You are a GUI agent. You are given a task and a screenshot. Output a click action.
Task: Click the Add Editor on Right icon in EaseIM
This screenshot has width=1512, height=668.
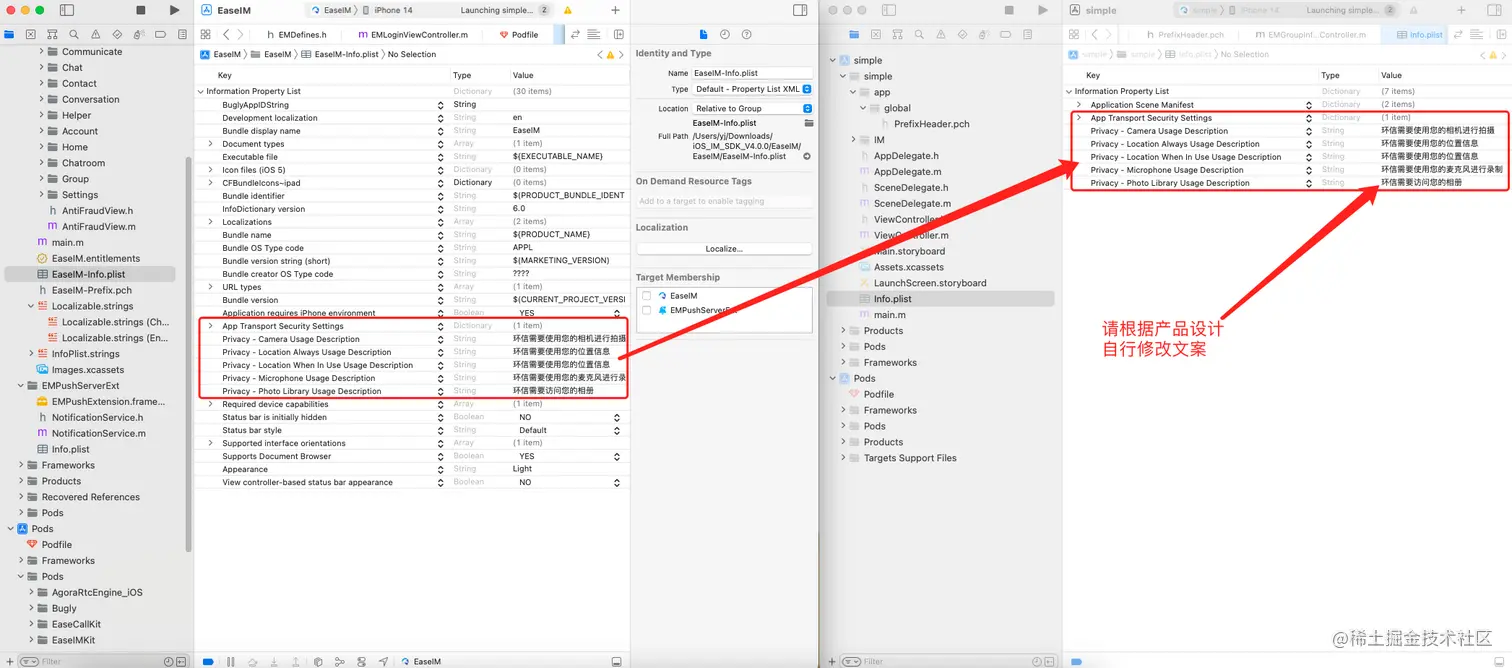point(617,34)
